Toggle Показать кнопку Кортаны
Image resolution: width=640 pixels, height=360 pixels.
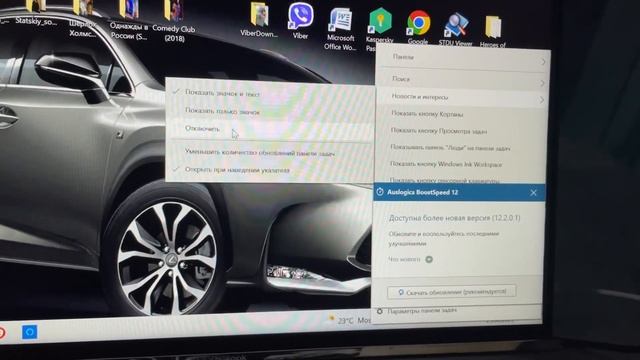point(462,114)
